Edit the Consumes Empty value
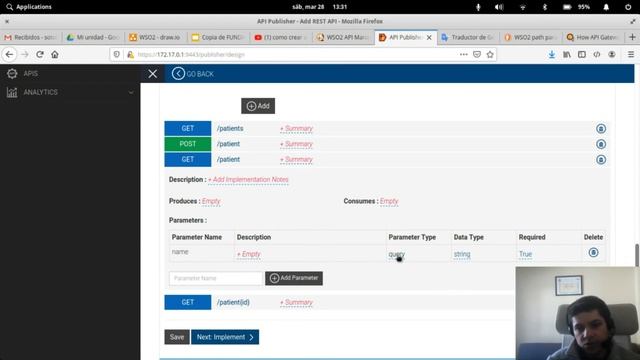 tap(389, 201)
